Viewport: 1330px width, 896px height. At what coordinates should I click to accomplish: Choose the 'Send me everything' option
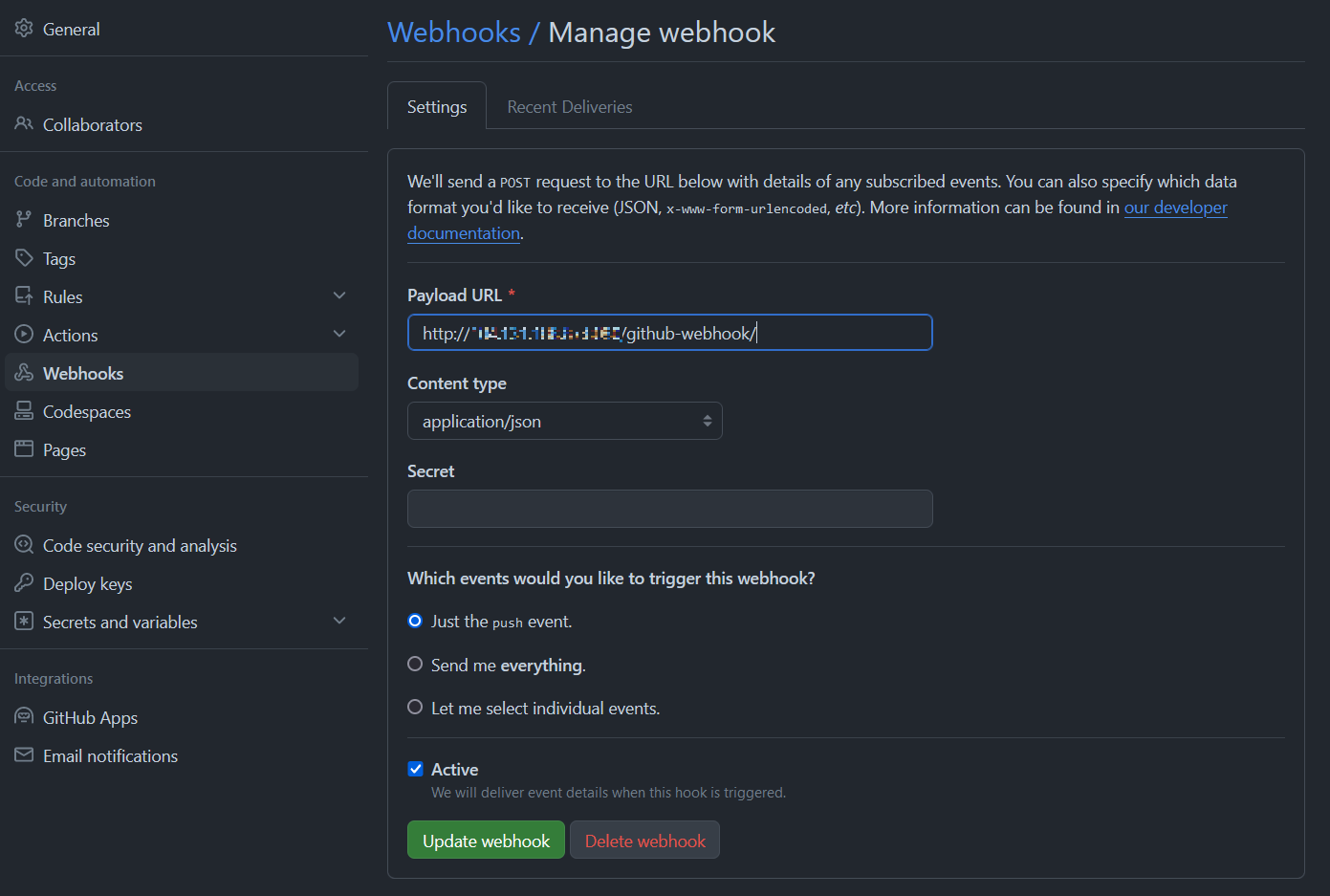pos(415,665)
